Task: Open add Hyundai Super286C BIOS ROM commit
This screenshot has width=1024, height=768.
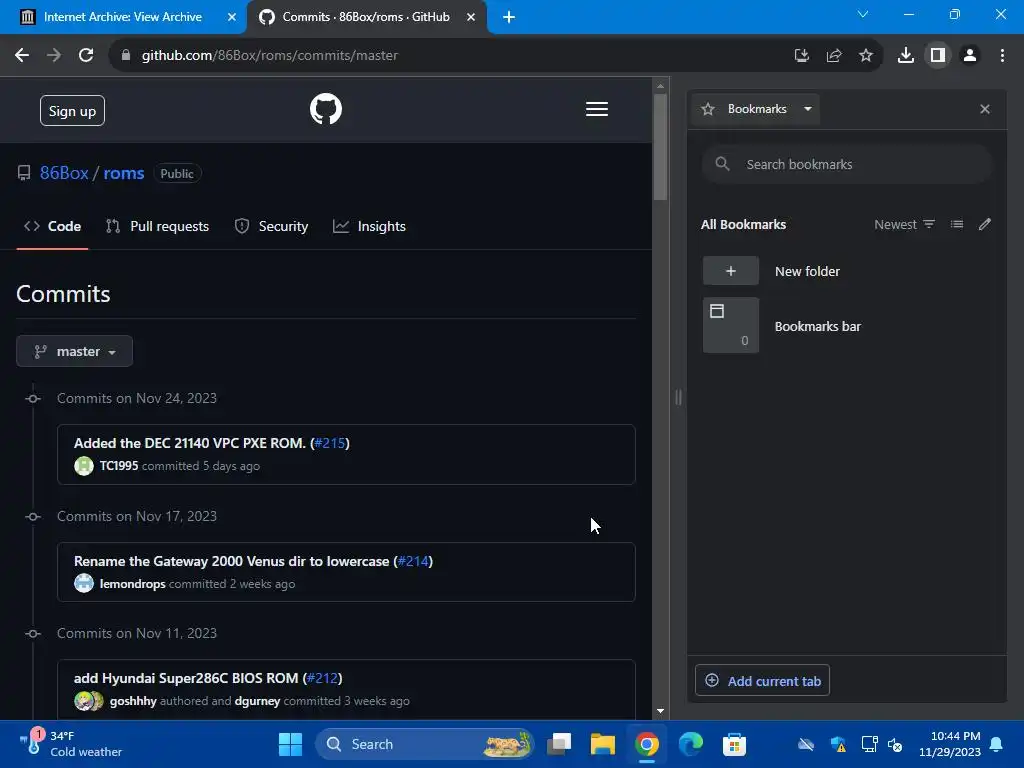Action: click(x=186, y=678)
